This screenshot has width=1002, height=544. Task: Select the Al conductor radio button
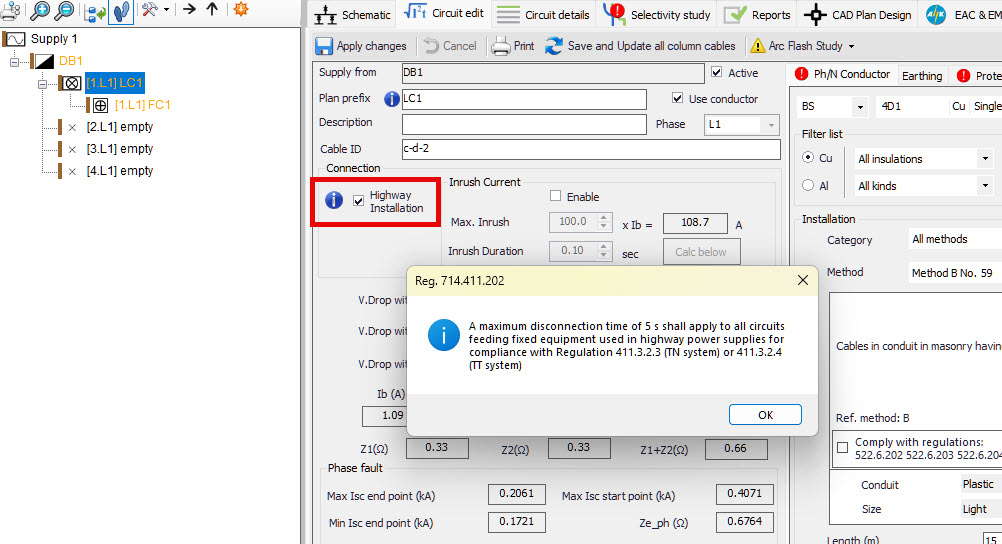click(x=809, y=185)
